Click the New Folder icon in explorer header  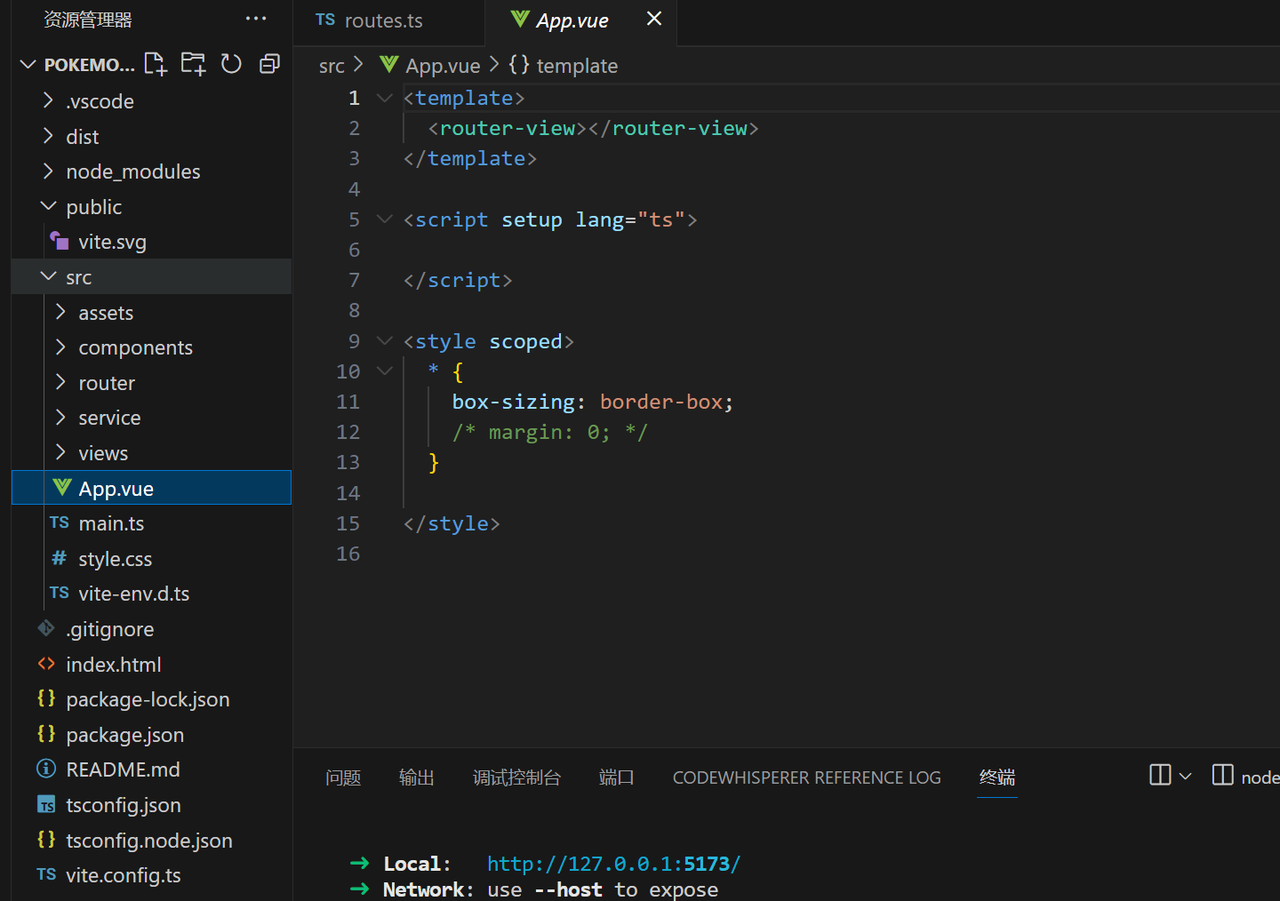point(193,64)
